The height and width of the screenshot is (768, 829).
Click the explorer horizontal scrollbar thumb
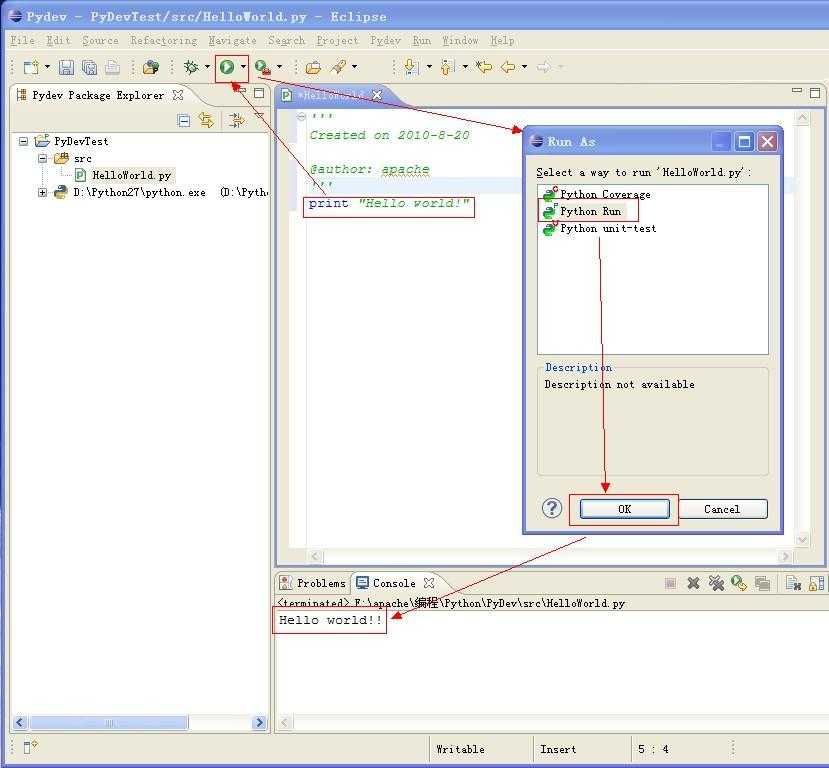tap(109, 723)
